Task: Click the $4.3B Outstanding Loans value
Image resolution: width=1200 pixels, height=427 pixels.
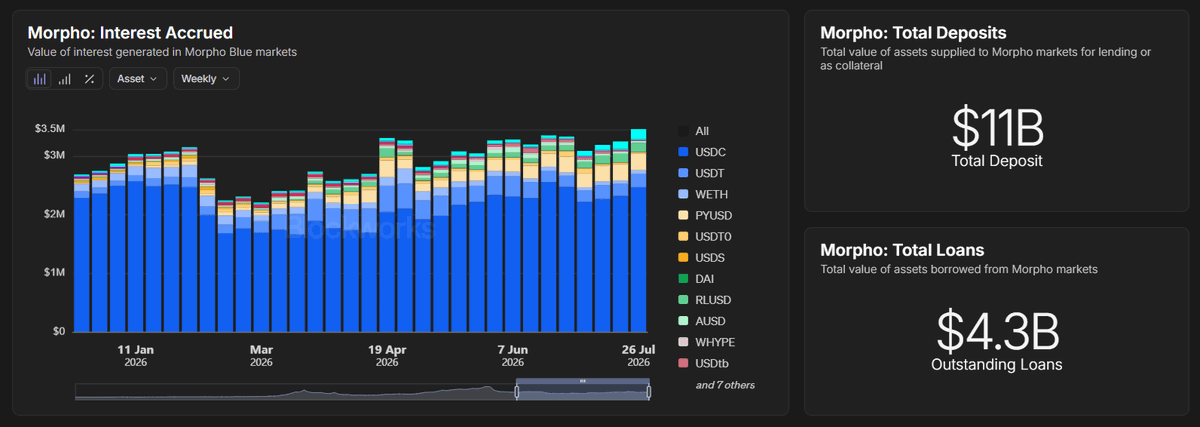Action: tap(997, 331)
